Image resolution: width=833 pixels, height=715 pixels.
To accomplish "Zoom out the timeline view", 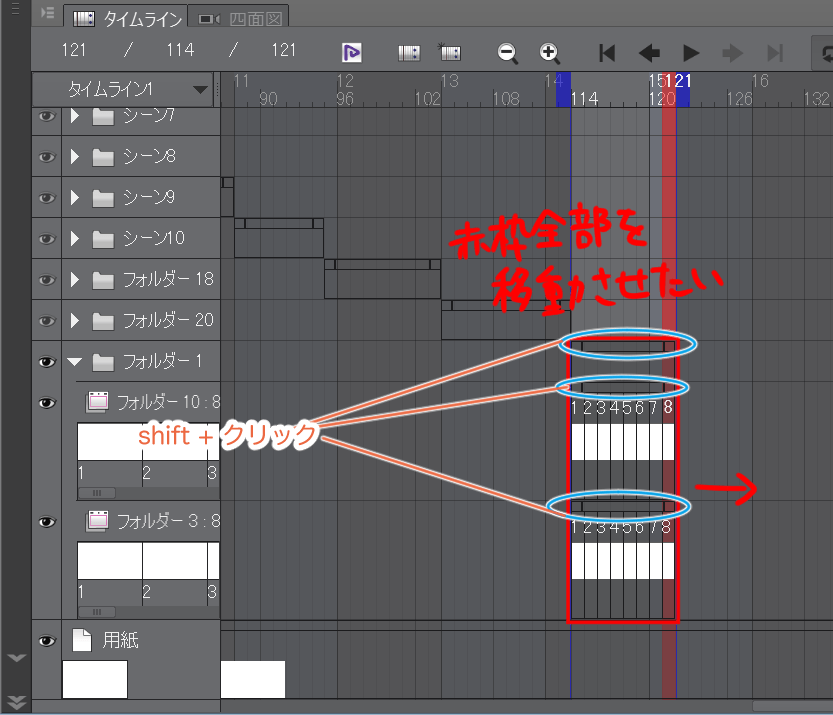I will pos(508,52).
